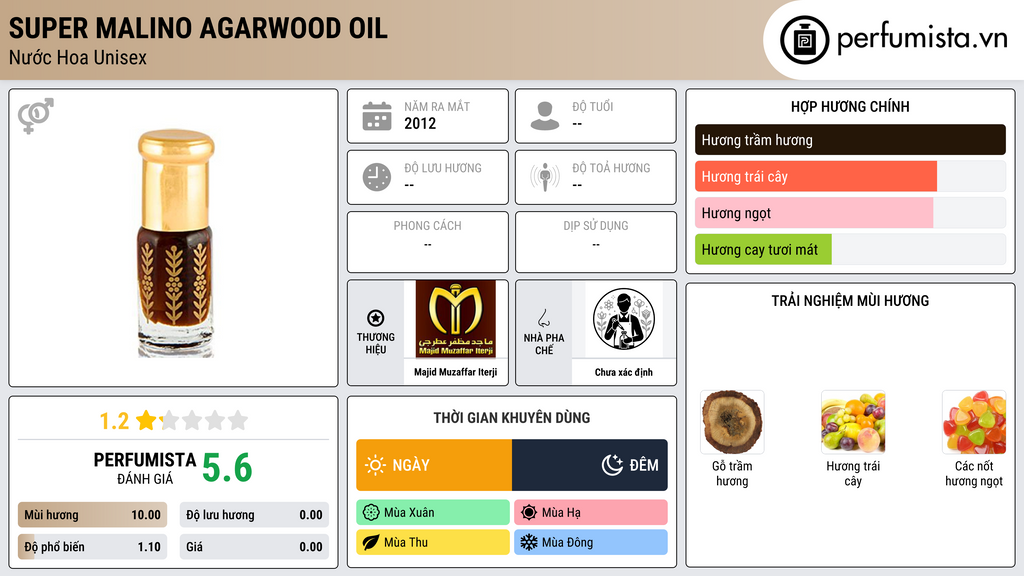Select the Mùa Thu season tag

433,542
